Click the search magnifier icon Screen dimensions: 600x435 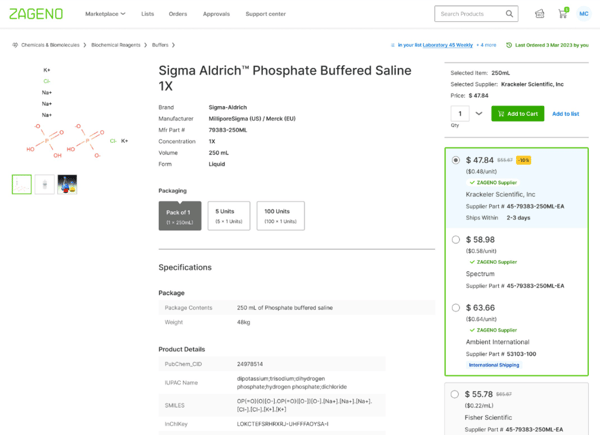coord(509,14)
